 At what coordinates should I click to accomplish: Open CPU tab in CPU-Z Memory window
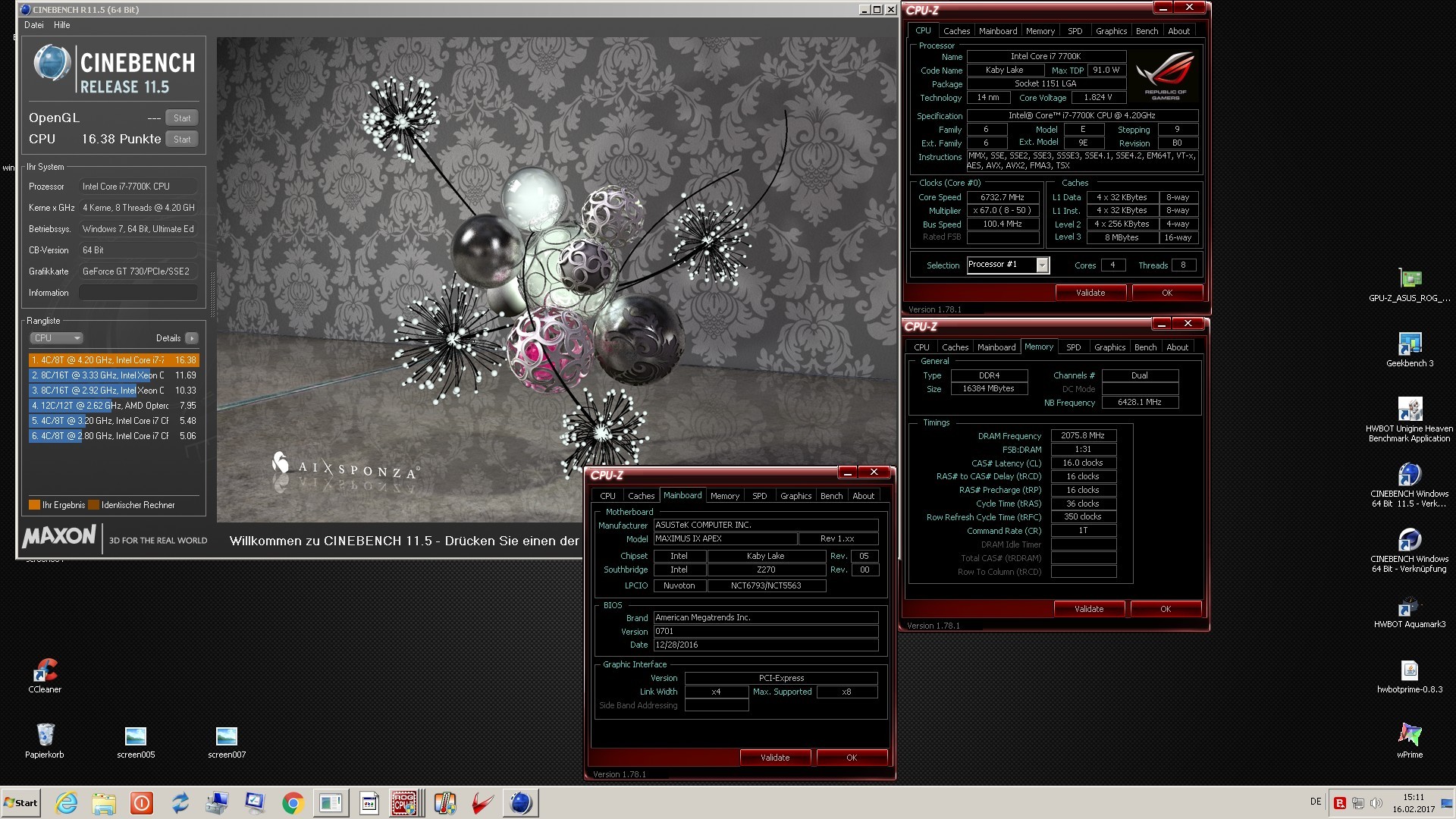click(x=921, y=347)
